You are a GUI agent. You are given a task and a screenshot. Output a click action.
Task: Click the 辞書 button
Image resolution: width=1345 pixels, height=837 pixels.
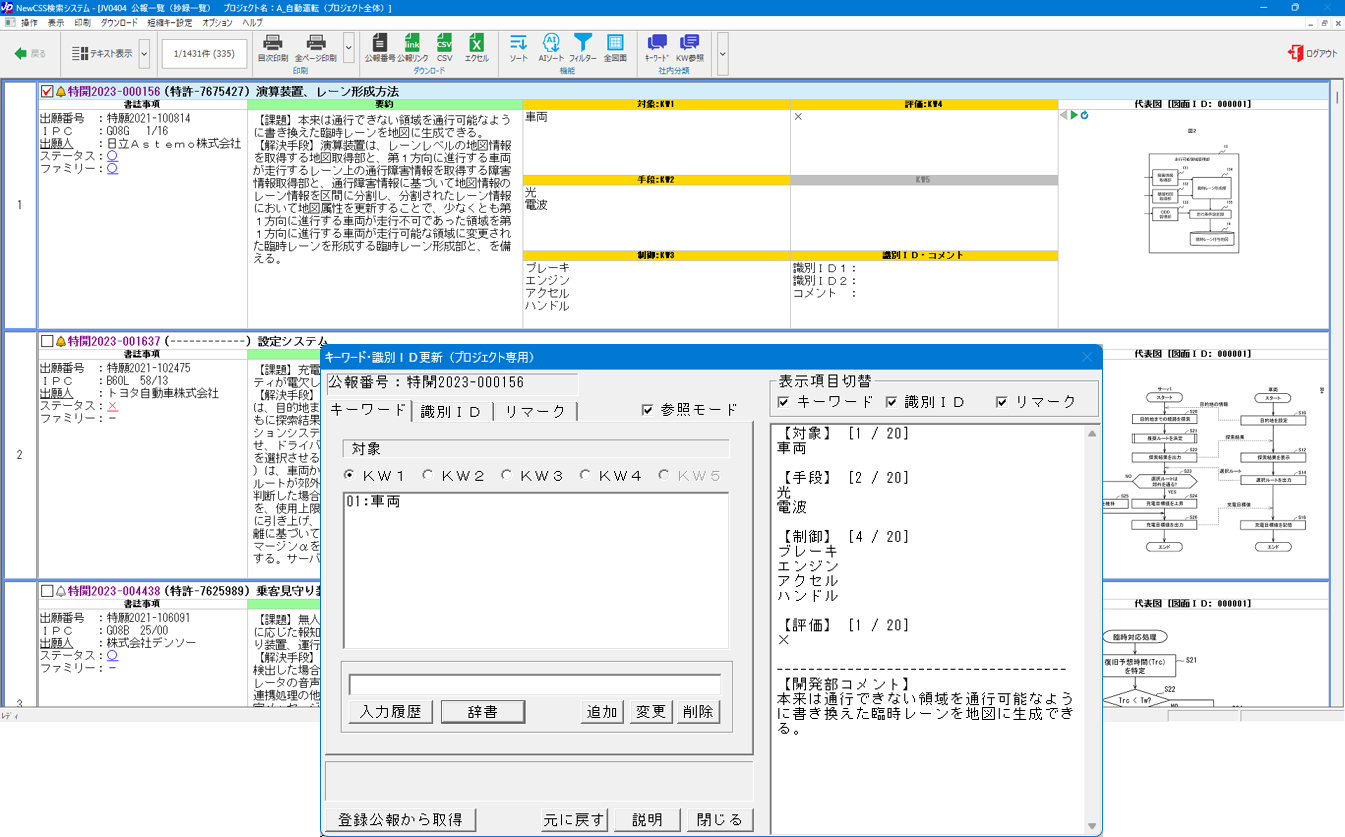[x=483, y=712]
